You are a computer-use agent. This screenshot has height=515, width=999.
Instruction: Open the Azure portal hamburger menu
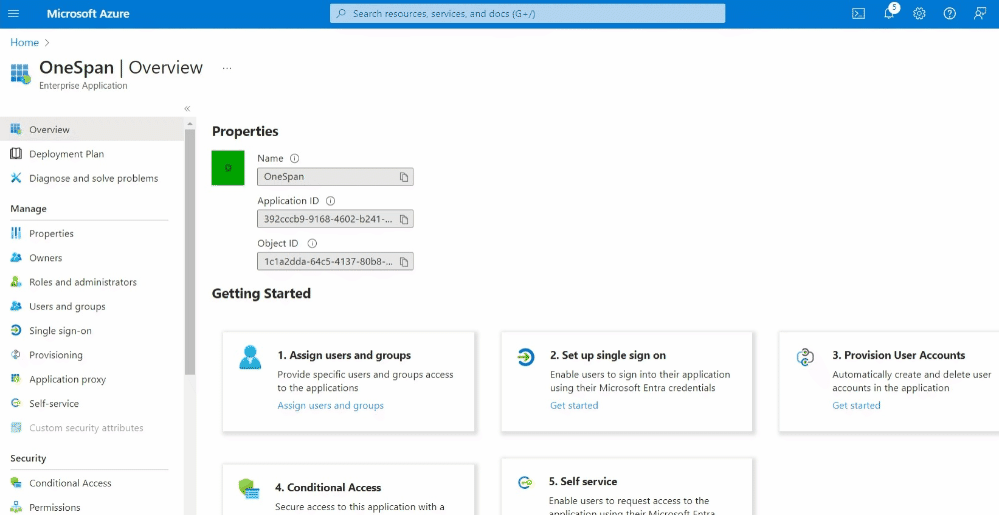click(13, 13)
